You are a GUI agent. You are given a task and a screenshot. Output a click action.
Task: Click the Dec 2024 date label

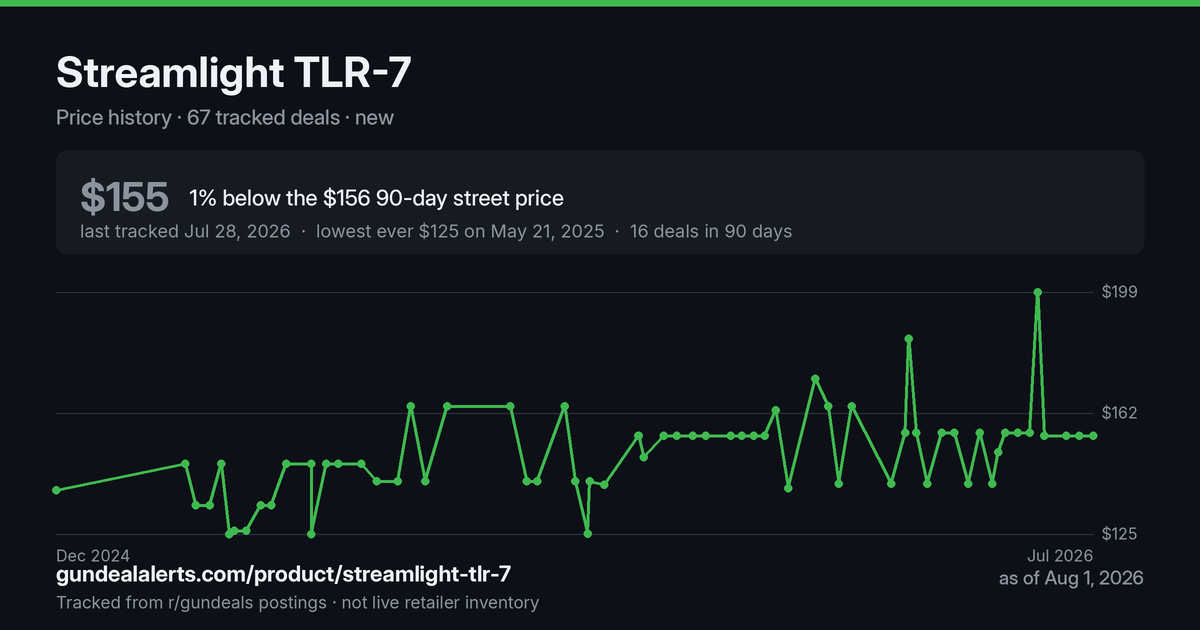[x=93, y=555]
